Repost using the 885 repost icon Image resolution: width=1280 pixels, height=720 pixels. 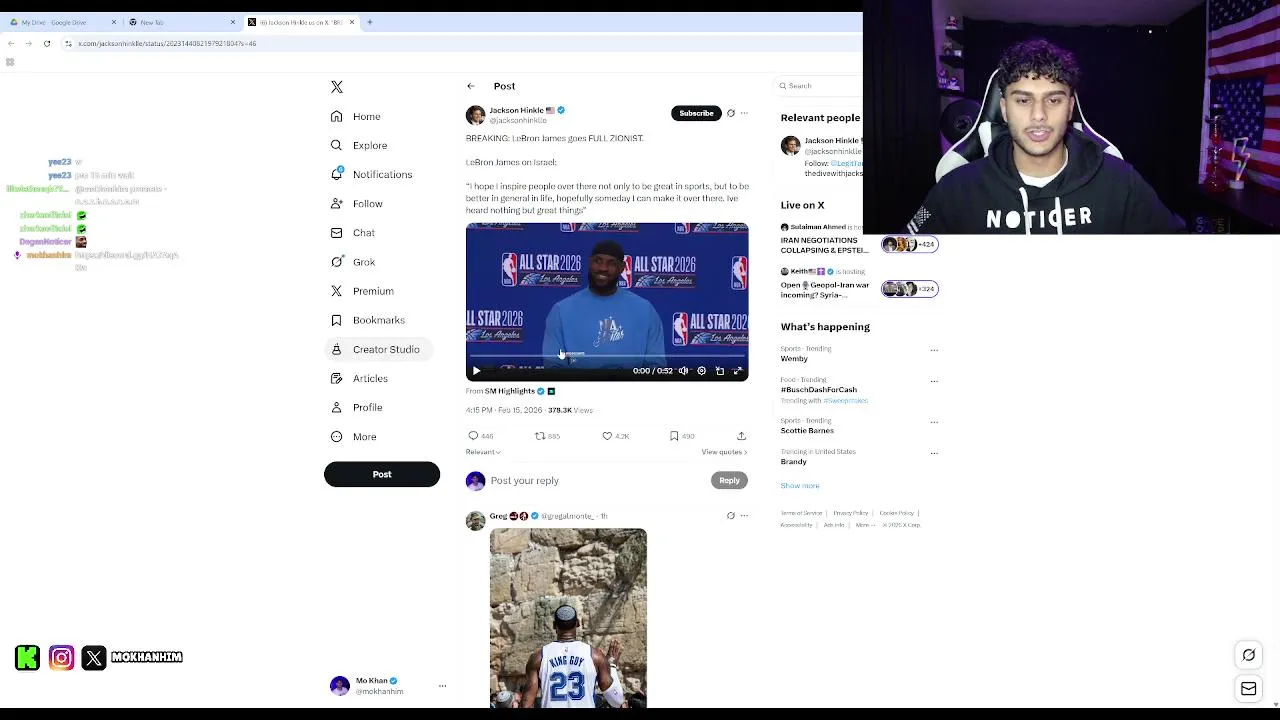tap(540, 436)
